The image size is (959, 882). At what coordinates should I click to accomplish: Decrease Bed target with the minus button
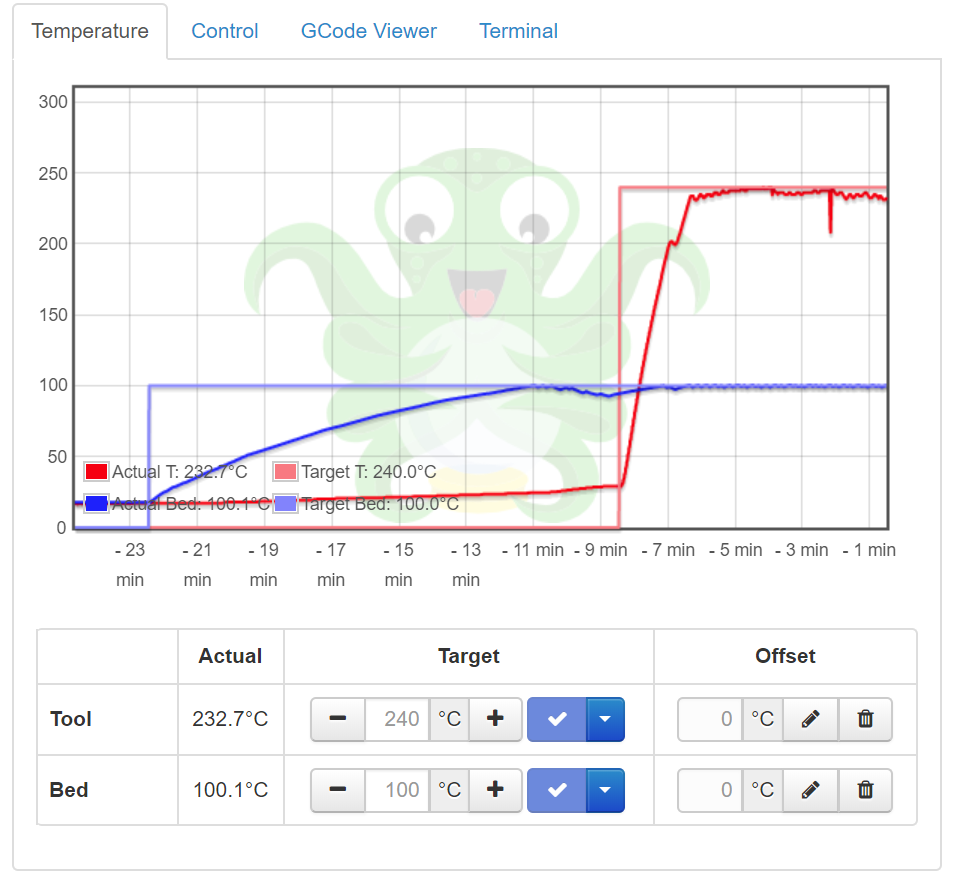pyautogui.click(x=337, y=790)
